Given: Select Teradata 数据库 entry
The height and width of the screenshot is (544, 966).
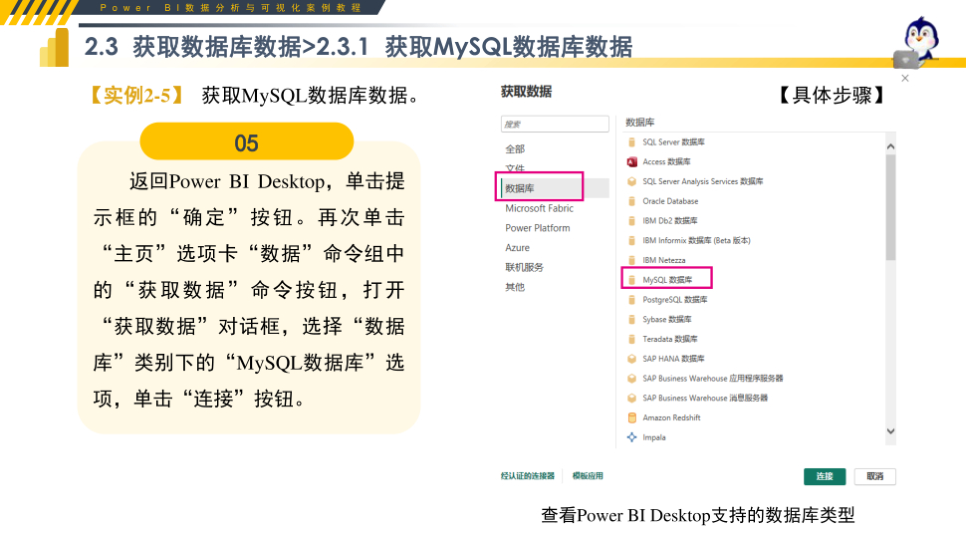Looking at the screenshot, I should point(670,339).
